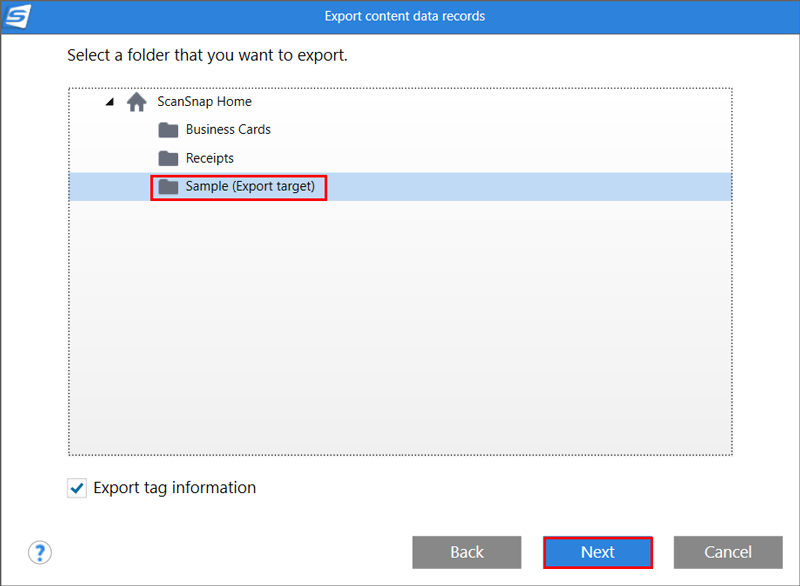Collapse the ScanSnap Home tree node
800x586 pixels.
[108, 102]
